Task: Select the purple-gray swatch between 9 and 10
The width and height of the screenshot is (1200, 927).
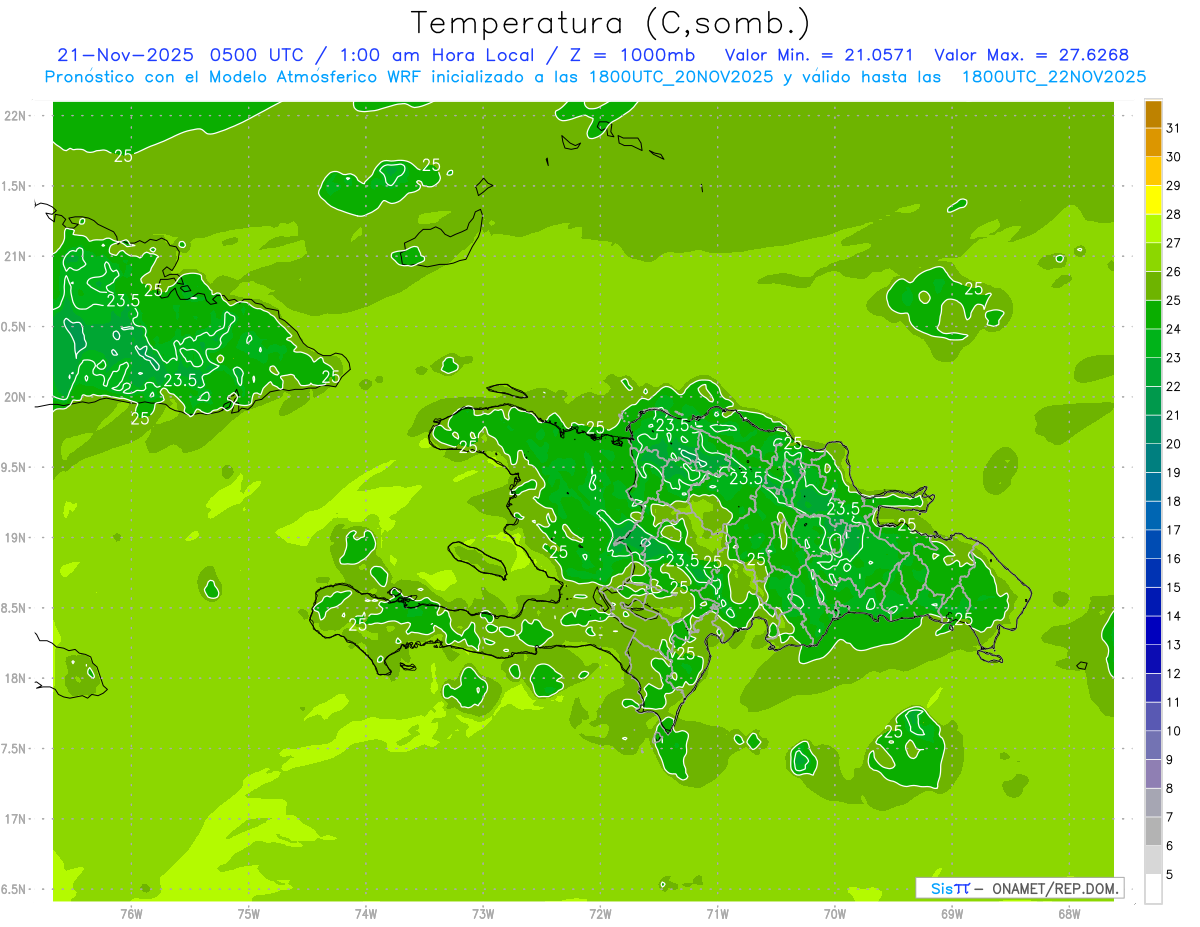Action: click(x=1153, y=745)
